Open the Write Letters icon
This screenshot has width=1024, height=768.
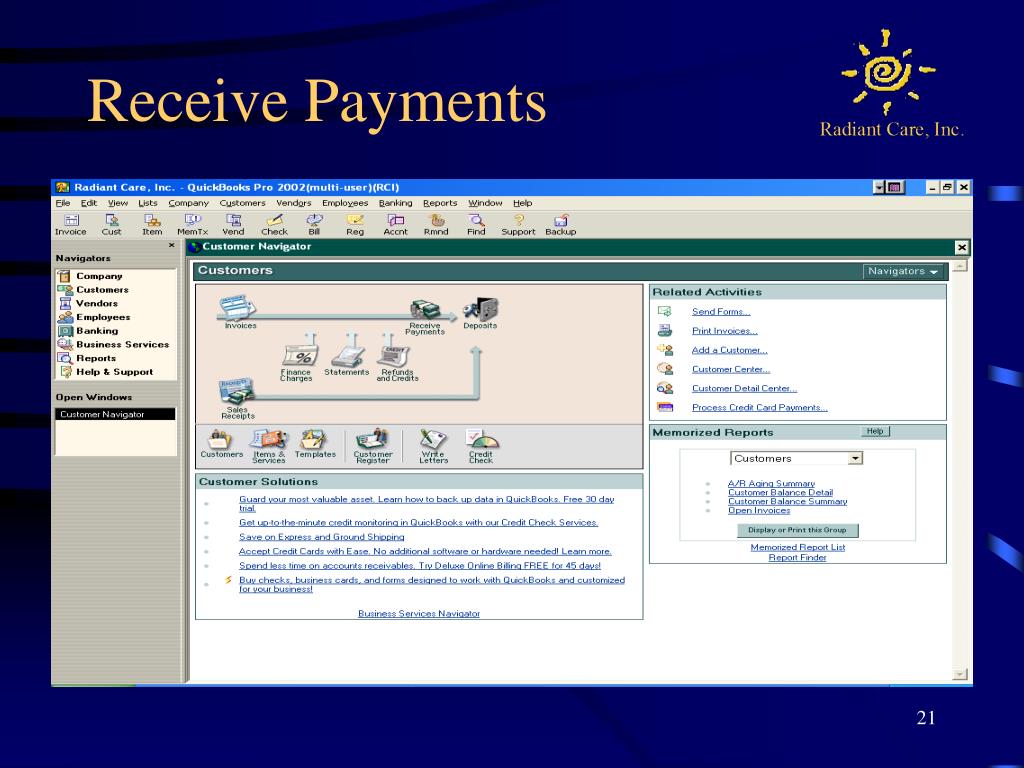[434, 446]
